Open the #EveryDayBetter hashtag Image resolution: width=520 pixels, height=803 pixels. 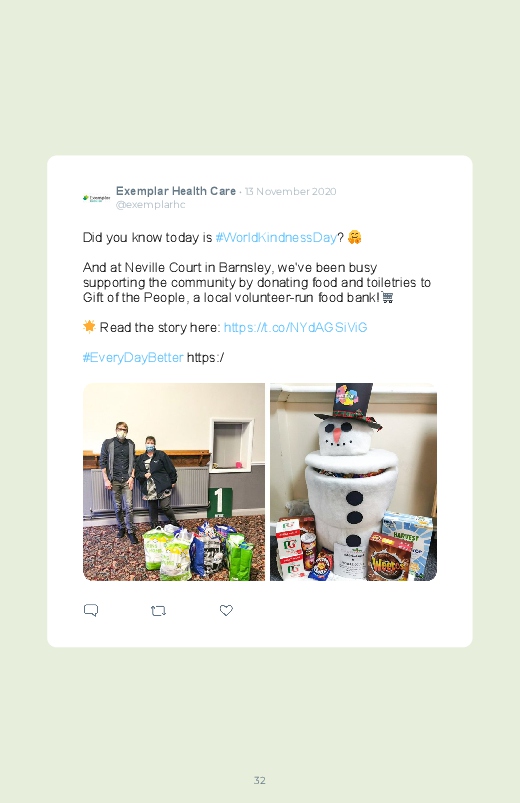[x=133, y=357]
